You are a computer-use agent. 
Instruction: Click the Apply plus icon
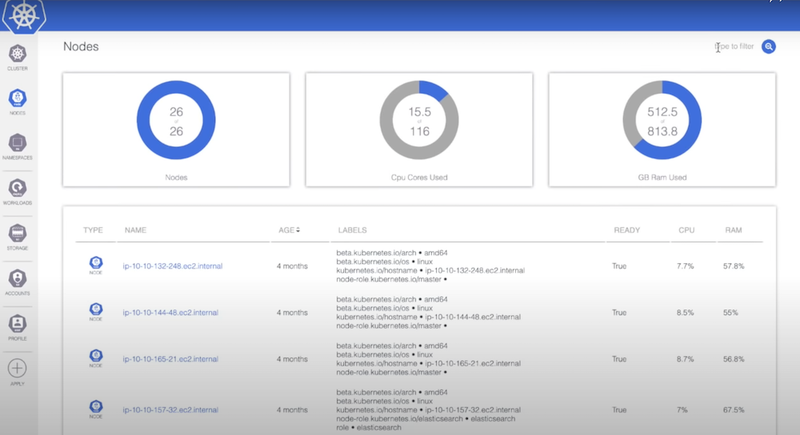click(17, 368)
